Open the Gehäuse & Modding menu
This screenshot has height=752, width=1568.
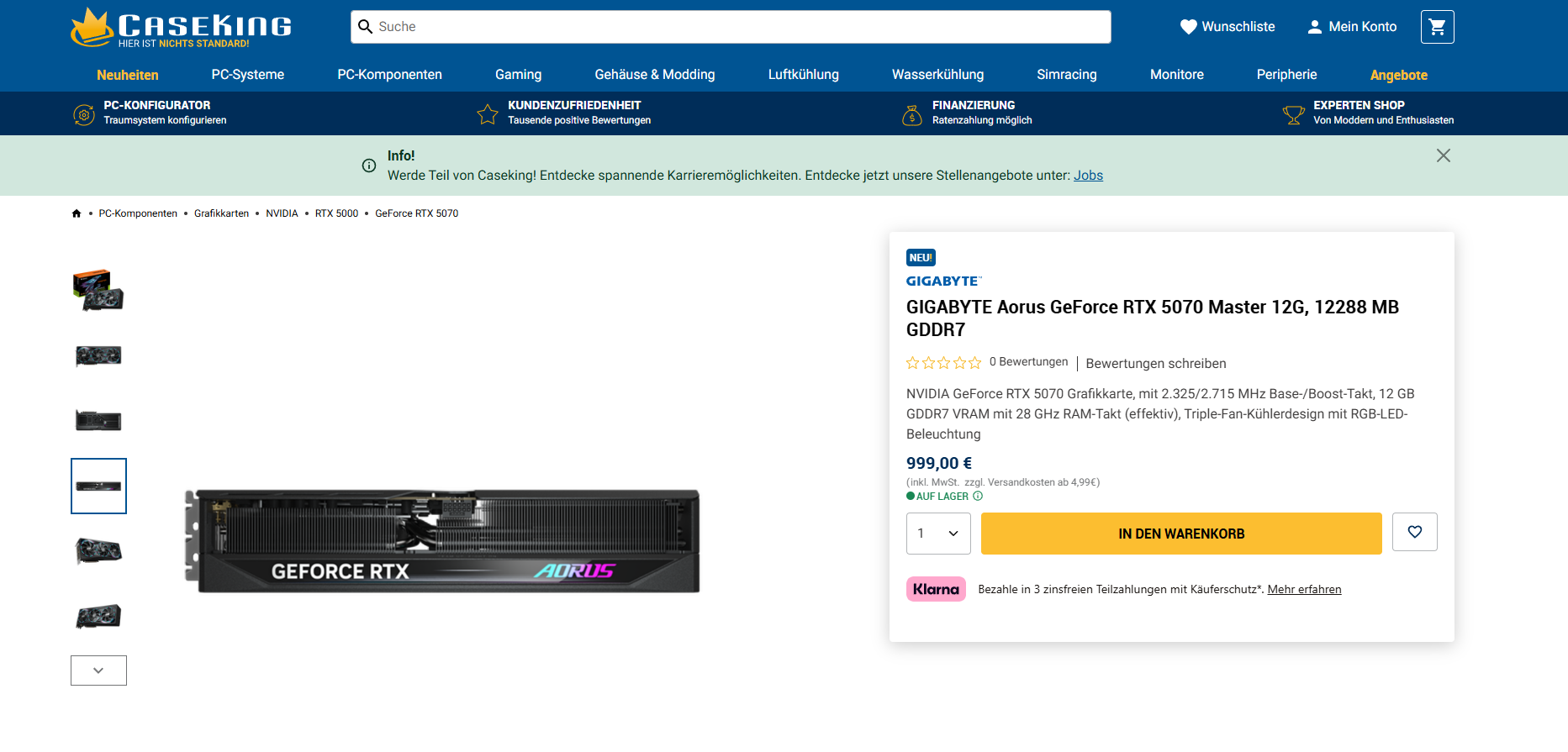pyautogui.click(x=655, y=75)
